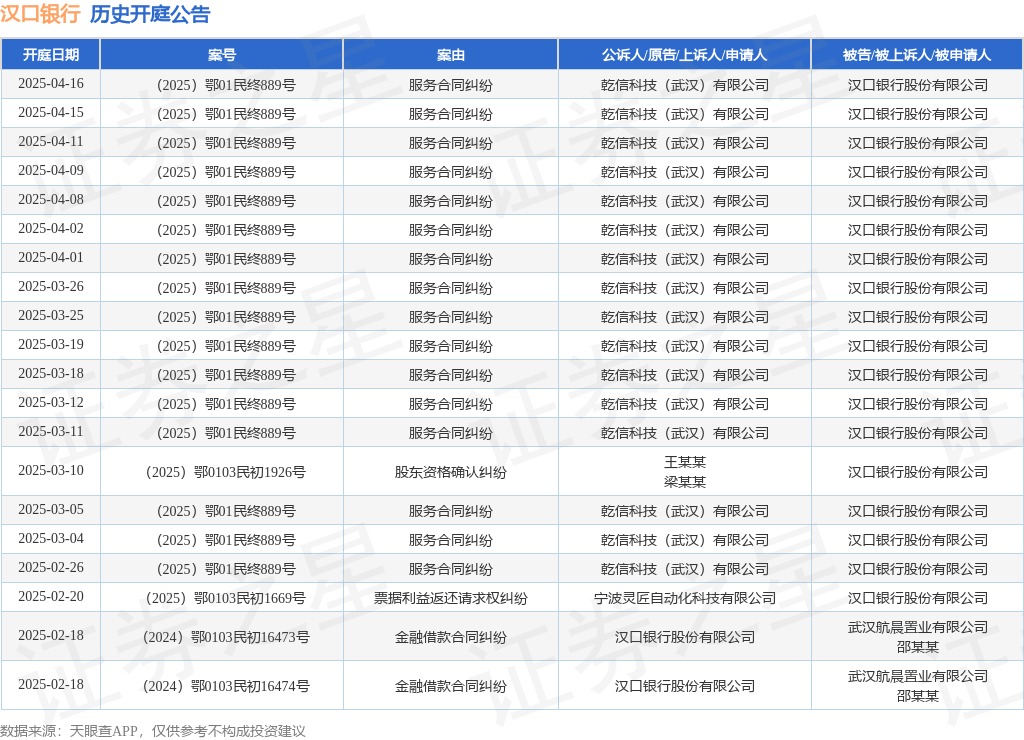The height and width of the screenshot is (740, 1024).
Task: Click plaintiff 王某某
Action: (x=684, y=462)
